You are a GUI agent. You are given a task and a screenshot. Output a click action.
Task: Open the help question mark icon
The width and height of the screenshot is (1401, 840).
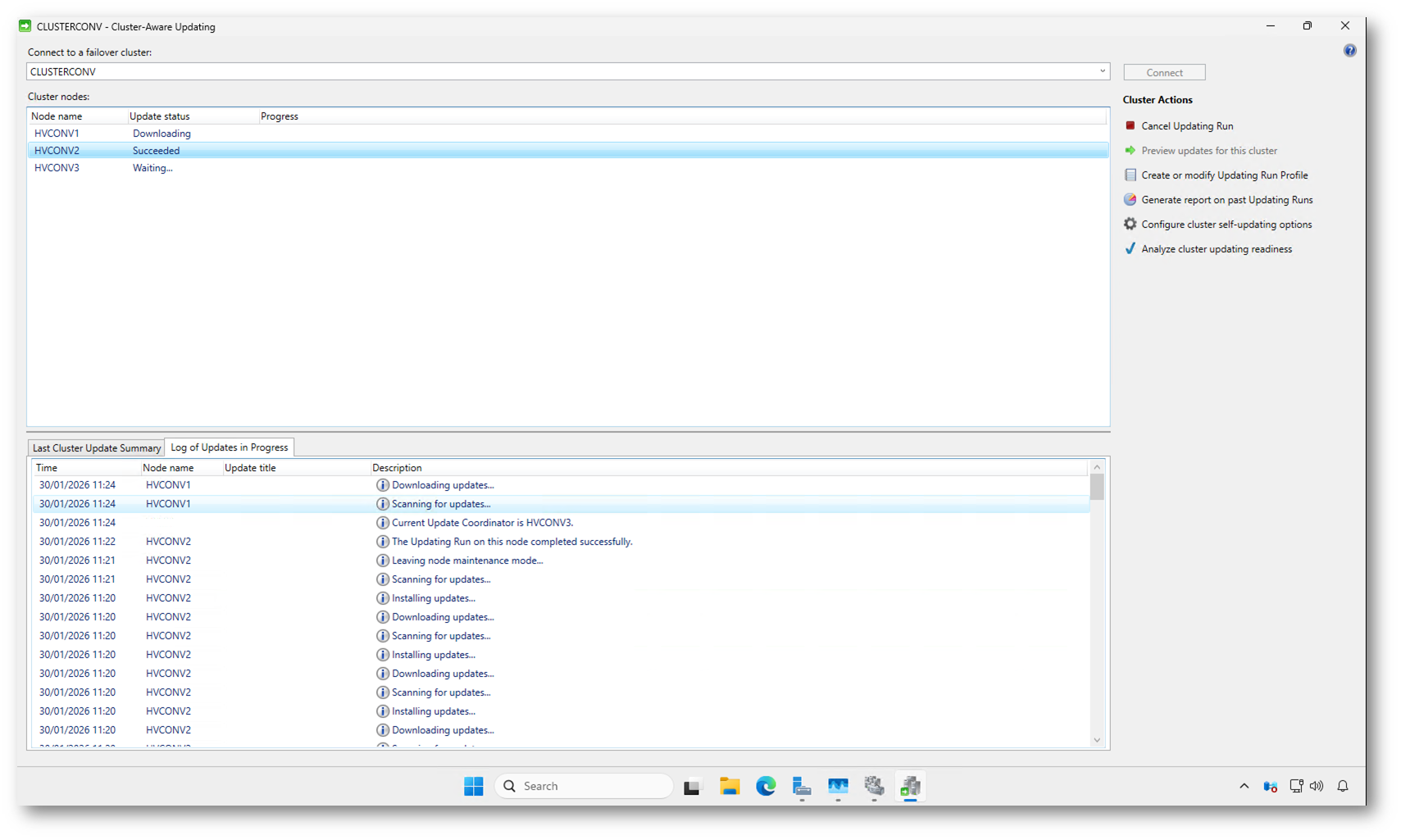(x=1349, y=51)
